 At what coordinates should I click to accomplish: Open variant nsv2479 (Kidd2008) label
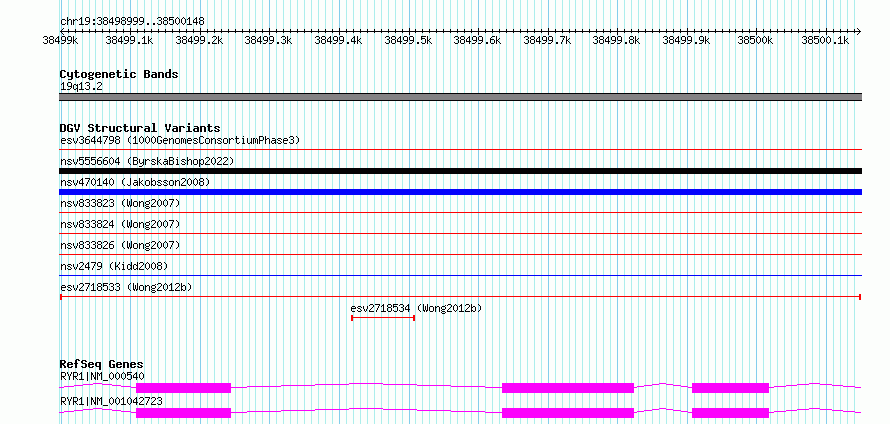114,266
